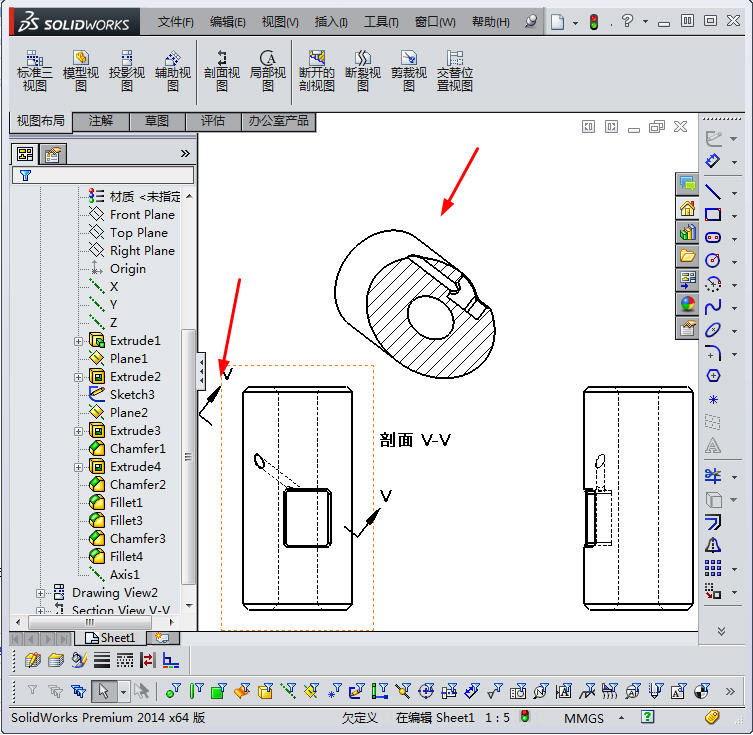Select the 局部视图 (Detail View) tool
The image size is (753, 735).
[268, 71]
